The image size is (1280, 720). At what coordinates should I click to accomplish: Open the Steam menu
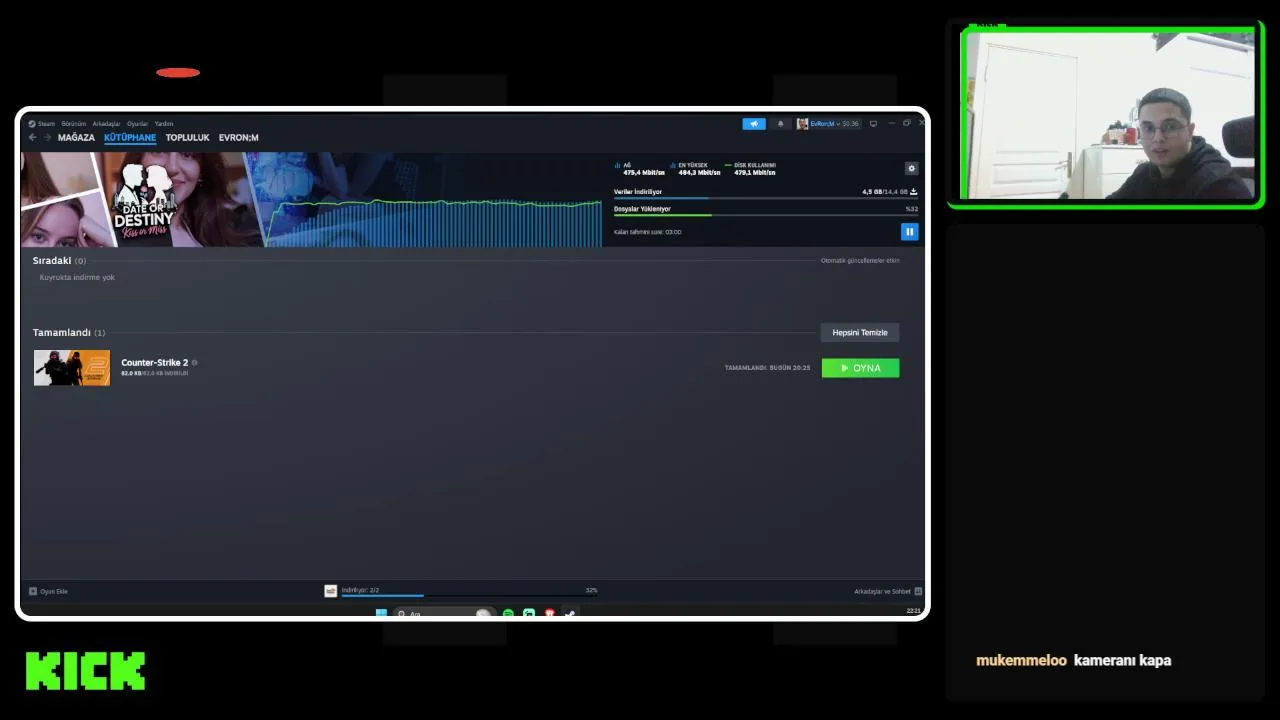[46, 124]
